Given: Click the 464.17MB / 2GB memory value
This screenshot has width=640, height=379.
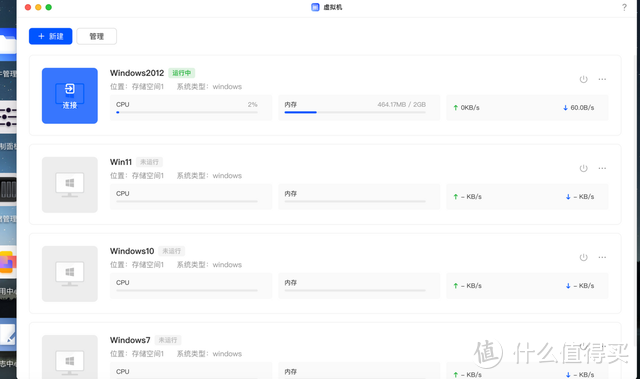Looking at the screenshot, I should pyautogui.click(x=402, y=104).
